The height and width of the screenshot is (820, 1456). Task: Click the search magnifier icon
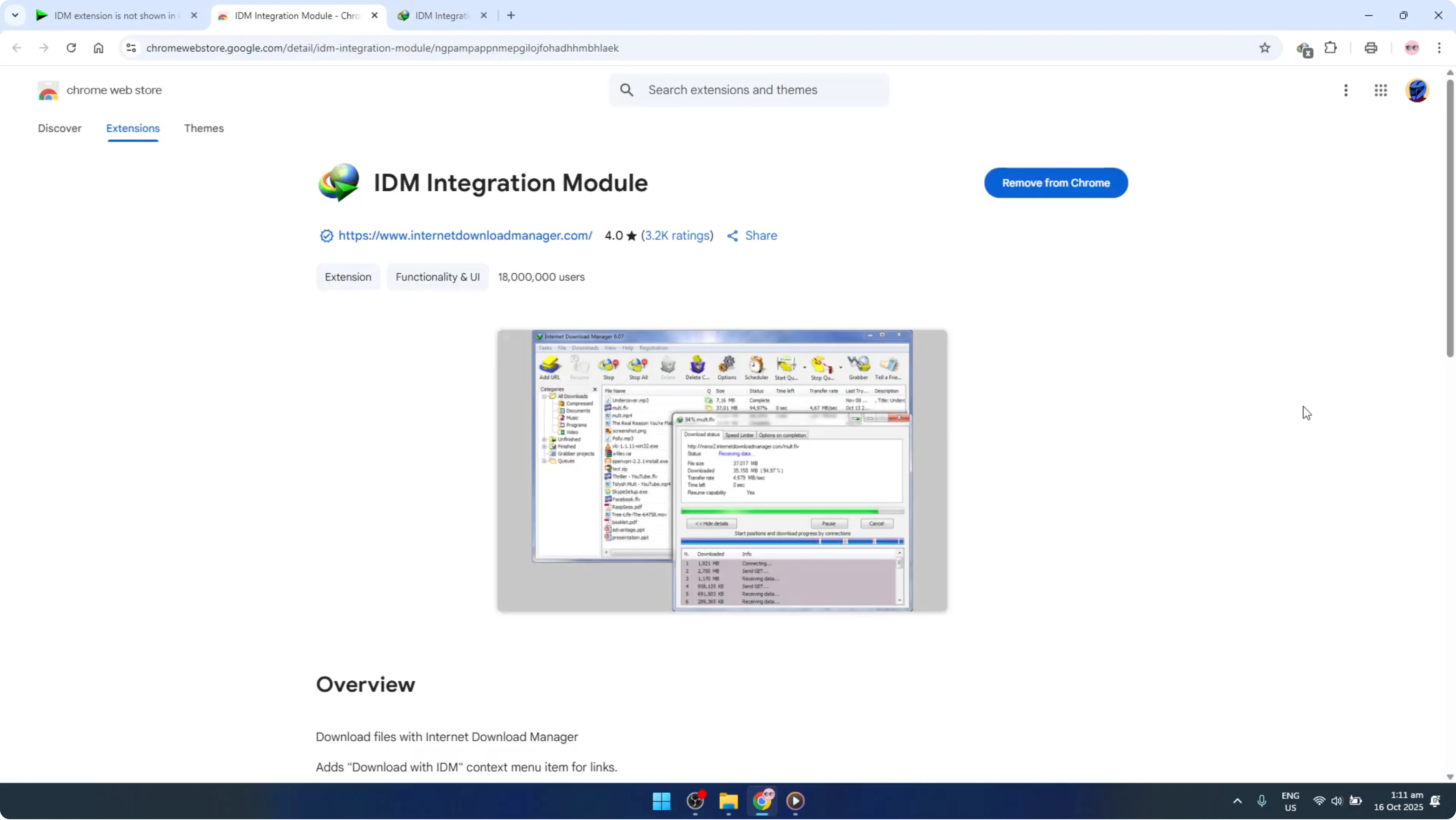click(626, 90)
